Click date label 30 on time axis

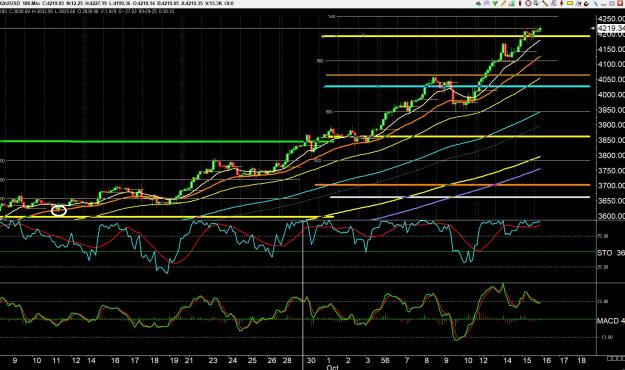[x=311, y=360]
